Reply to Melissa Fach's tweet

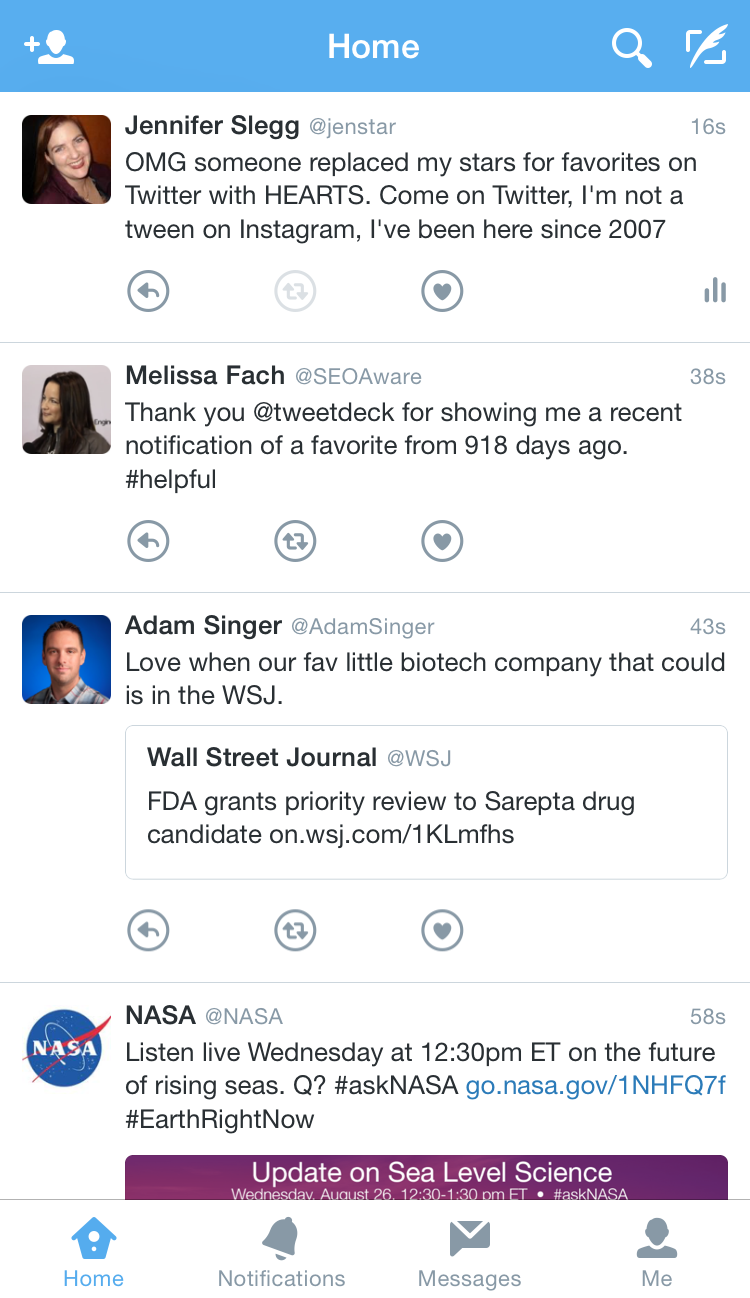click(148, 542)
